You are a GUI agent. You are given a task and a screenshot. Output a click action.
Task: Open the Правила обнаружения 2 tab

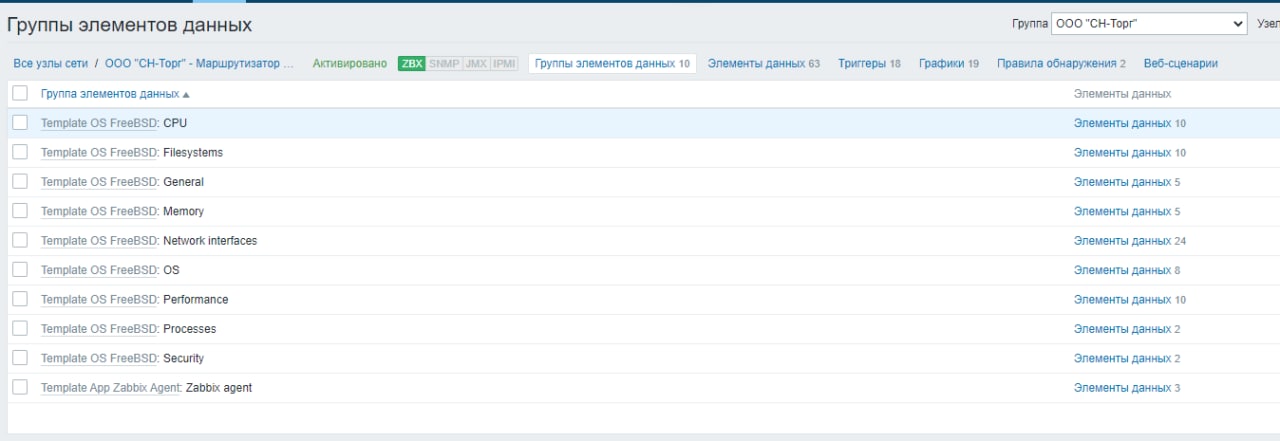click(x=1061, y=63)
